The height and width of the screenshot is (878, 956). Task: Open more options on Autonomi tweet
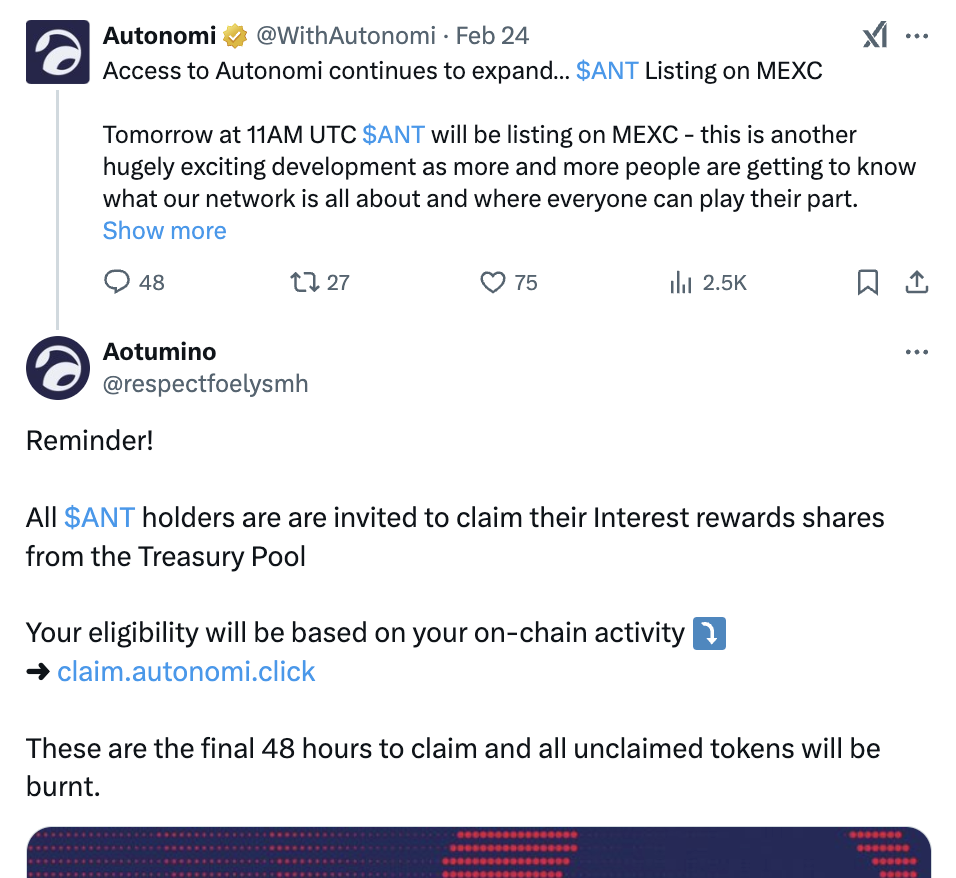click(x=916, y=37)
